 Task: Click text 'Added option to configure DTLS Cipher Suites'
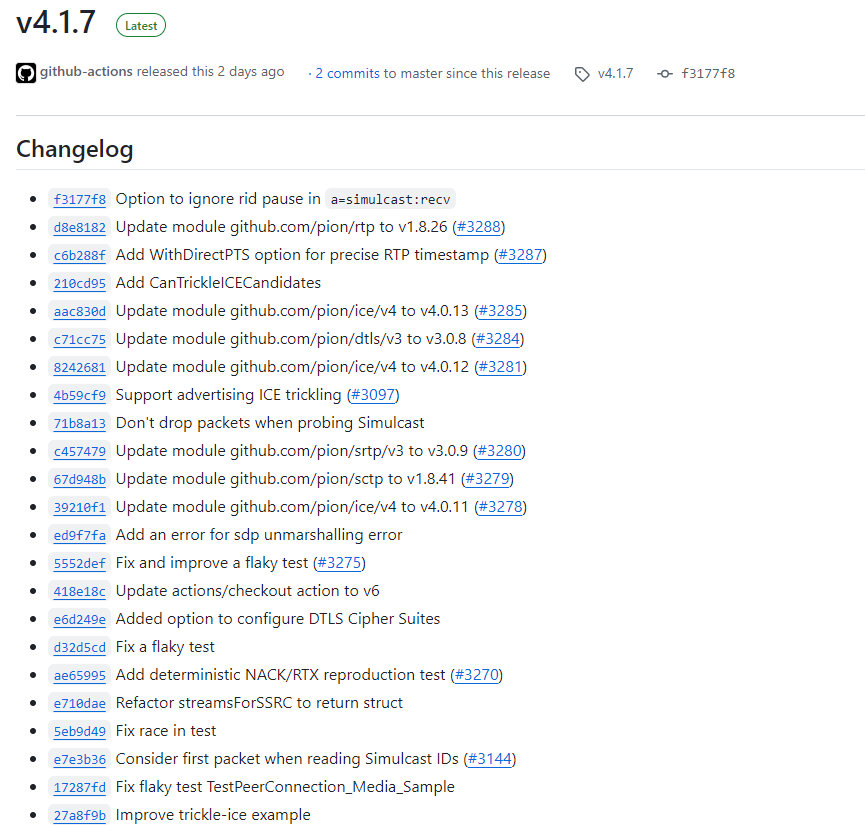[x=278, y=619]
